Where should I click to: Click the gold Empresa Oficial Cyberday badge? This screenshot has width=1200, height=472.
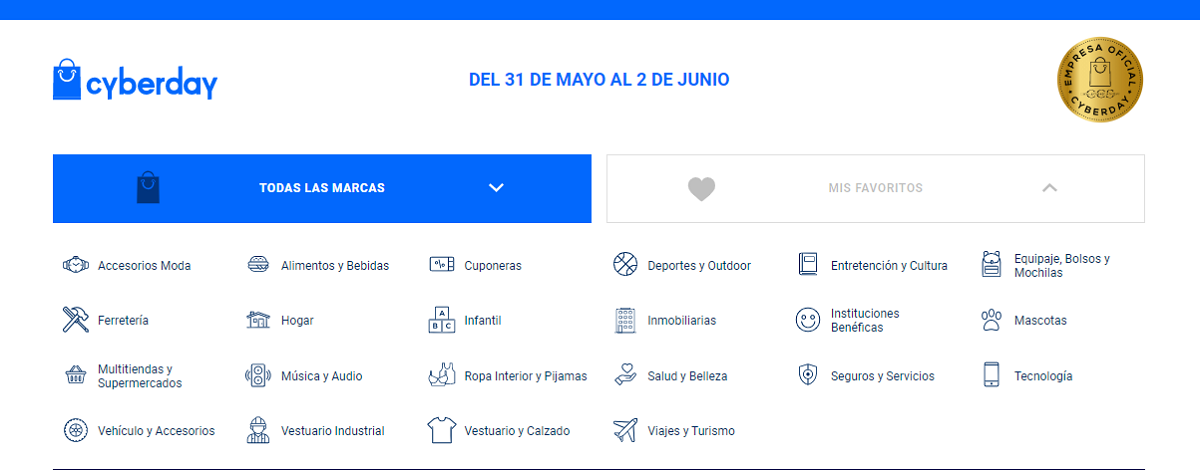coord(1100,79)
